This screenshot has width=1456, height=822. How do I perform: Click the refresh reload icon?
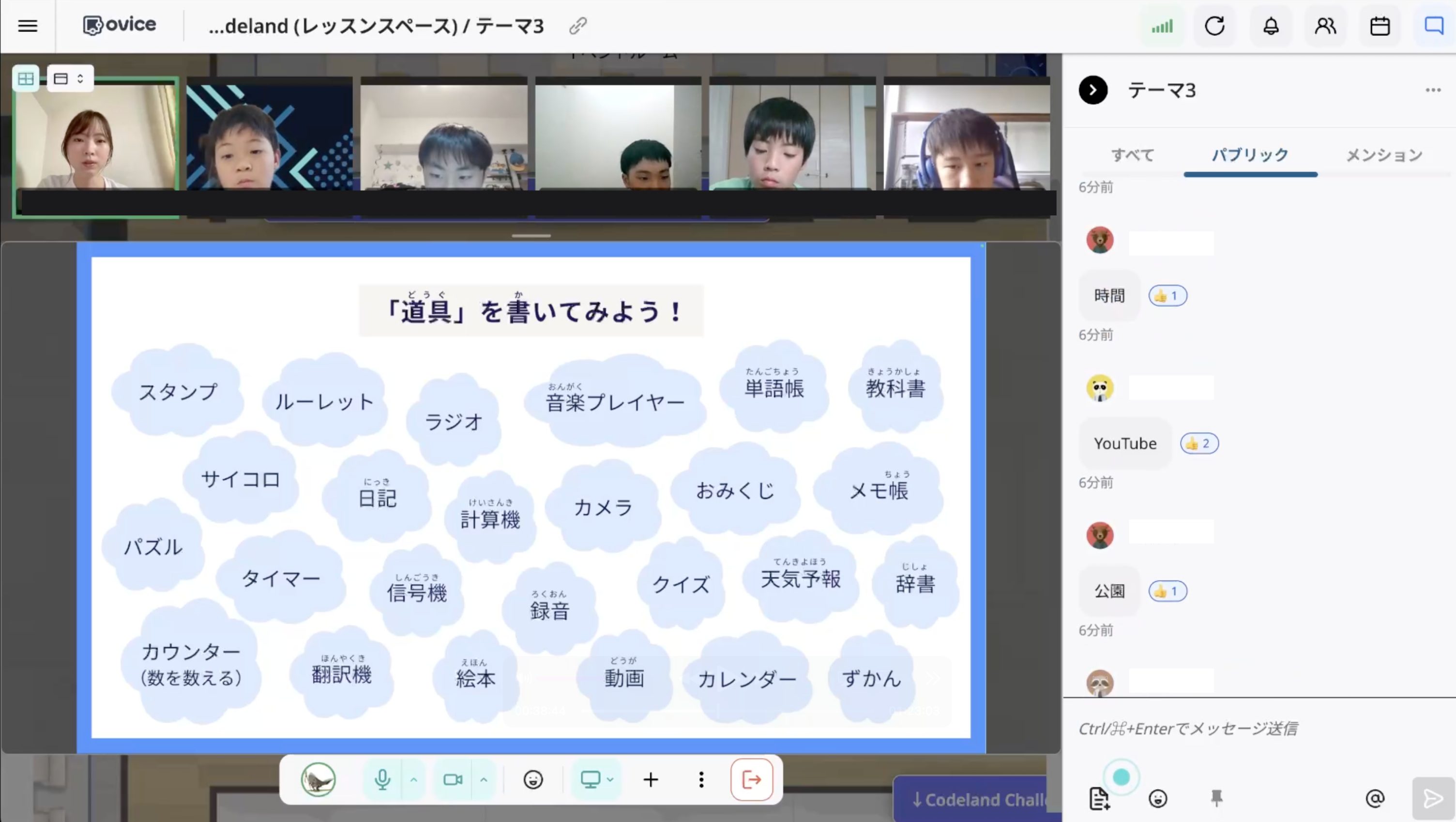tap(1214, 26)
